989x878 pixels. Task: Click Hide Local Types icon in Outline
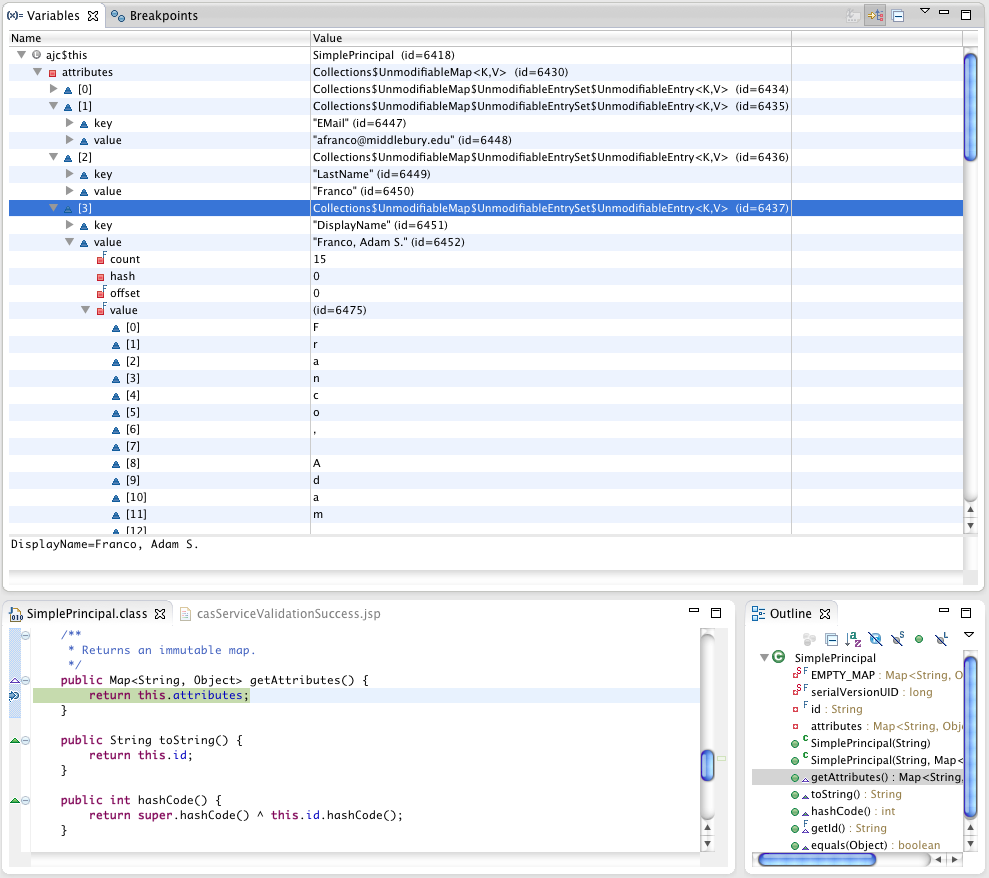941,639
